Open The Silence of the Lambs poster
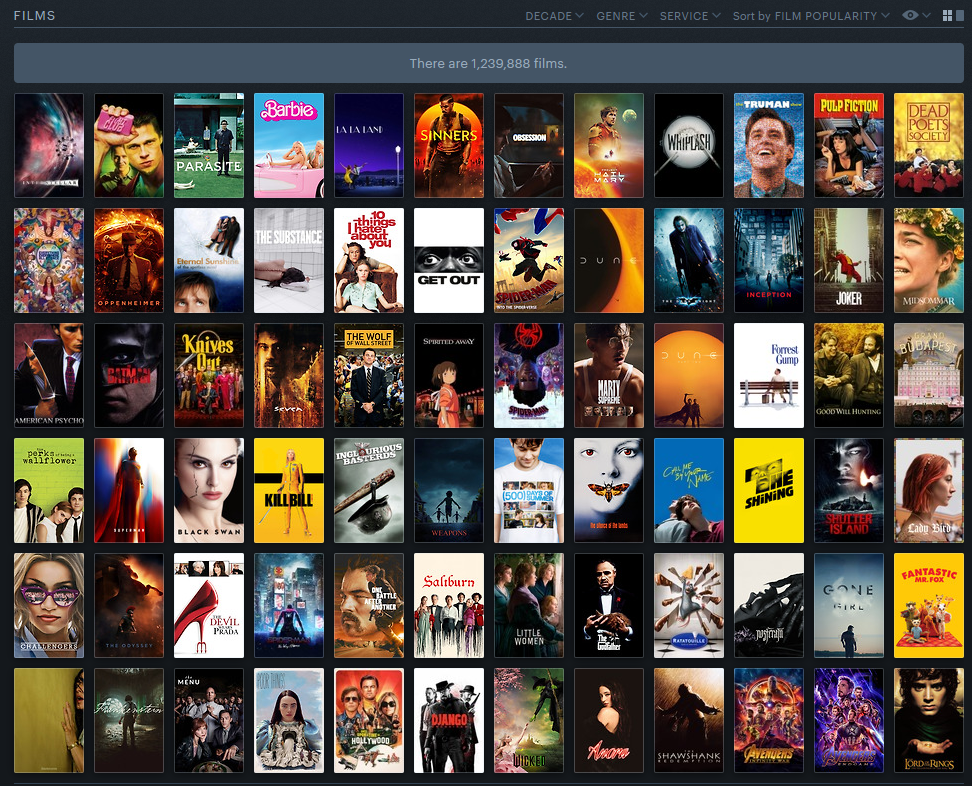The height and width of the screenshot is (786, 972). pyautogui.click(x=609, y=490)
